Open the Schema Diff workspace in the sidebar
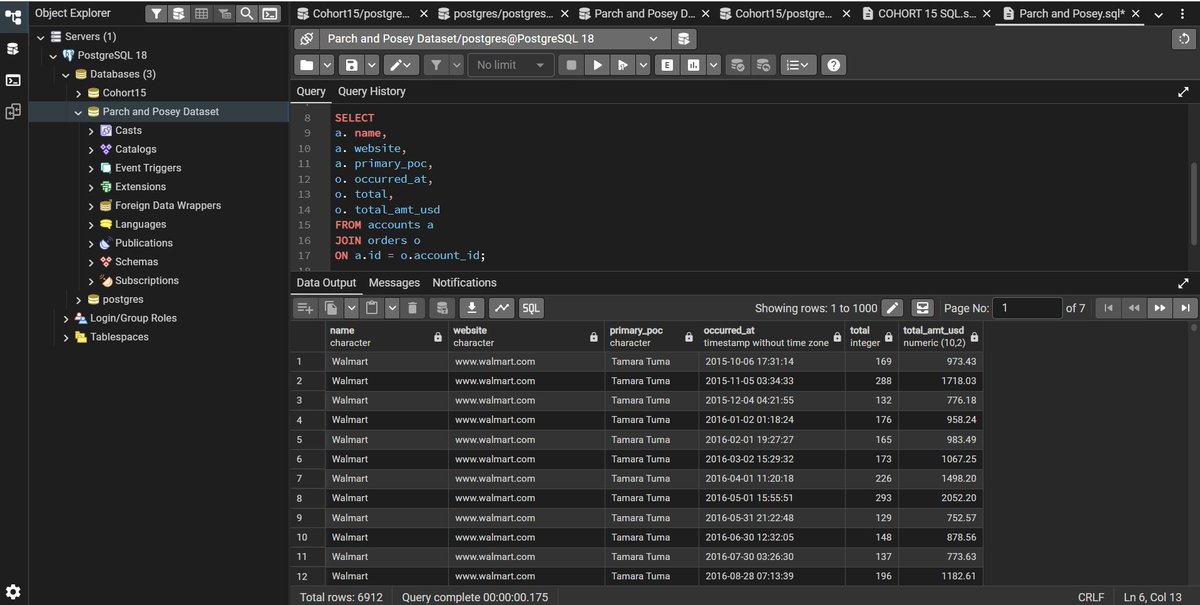The image size is (1200, 605). [13, 112]
